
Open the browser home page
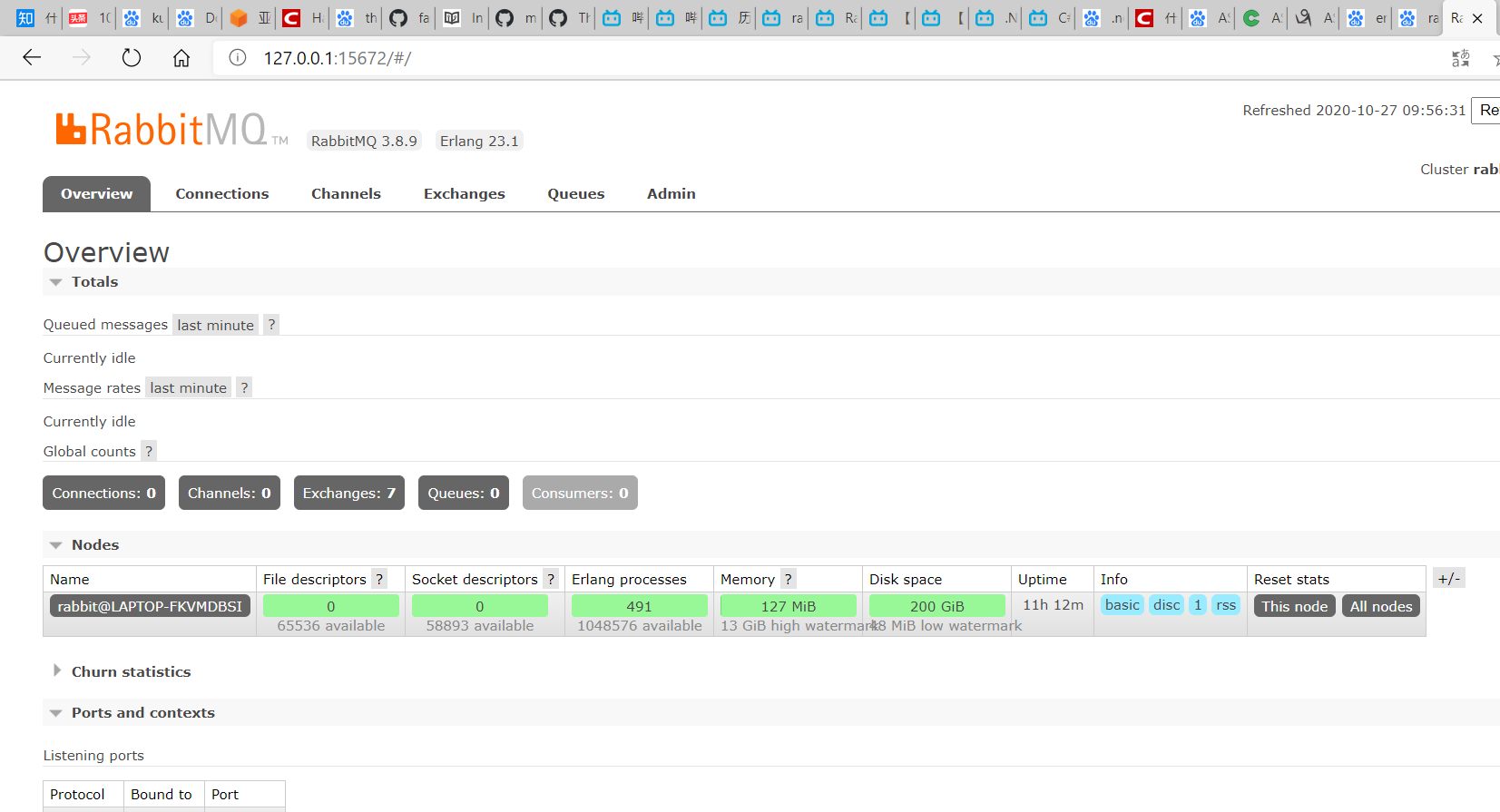point(181,58)
